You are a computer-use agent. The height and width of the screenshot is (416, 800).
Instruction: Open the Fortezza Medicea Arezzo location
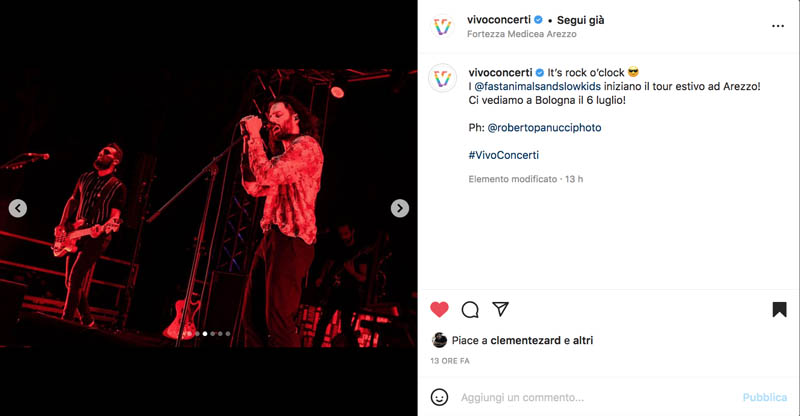pyautogui.click(x=521, y=34)
